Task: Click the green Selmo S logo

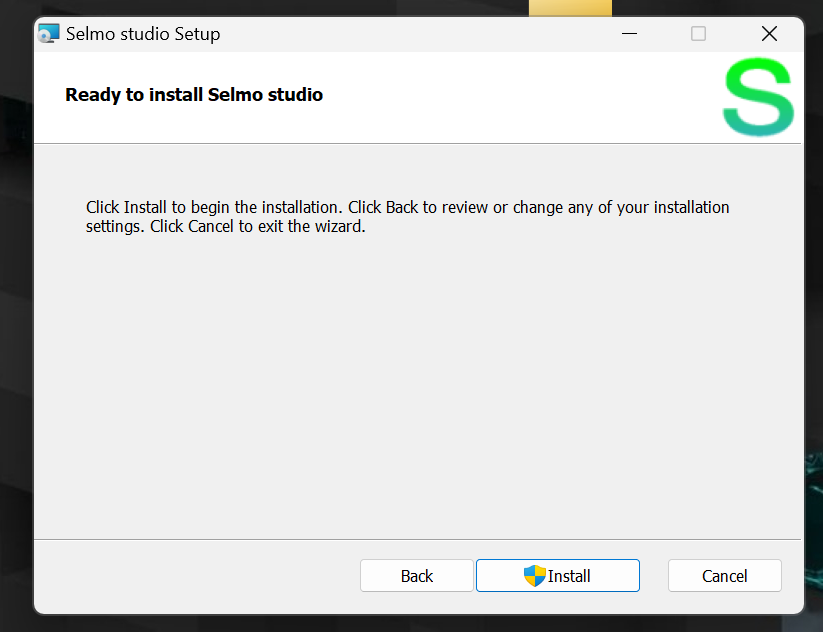Action: [x=758, y=97]
